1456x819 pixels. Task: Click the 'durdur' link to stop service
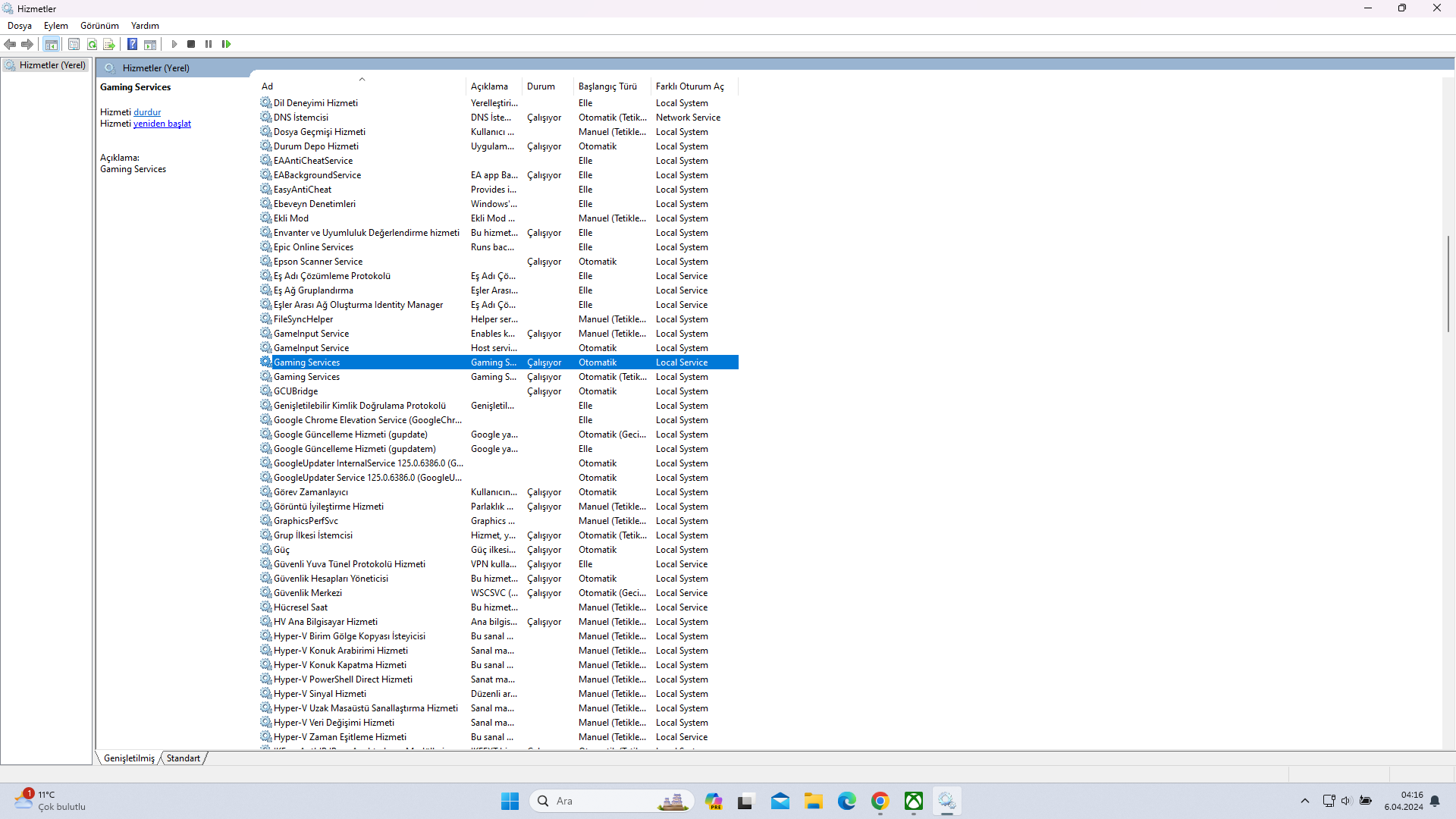coord(147,112)
